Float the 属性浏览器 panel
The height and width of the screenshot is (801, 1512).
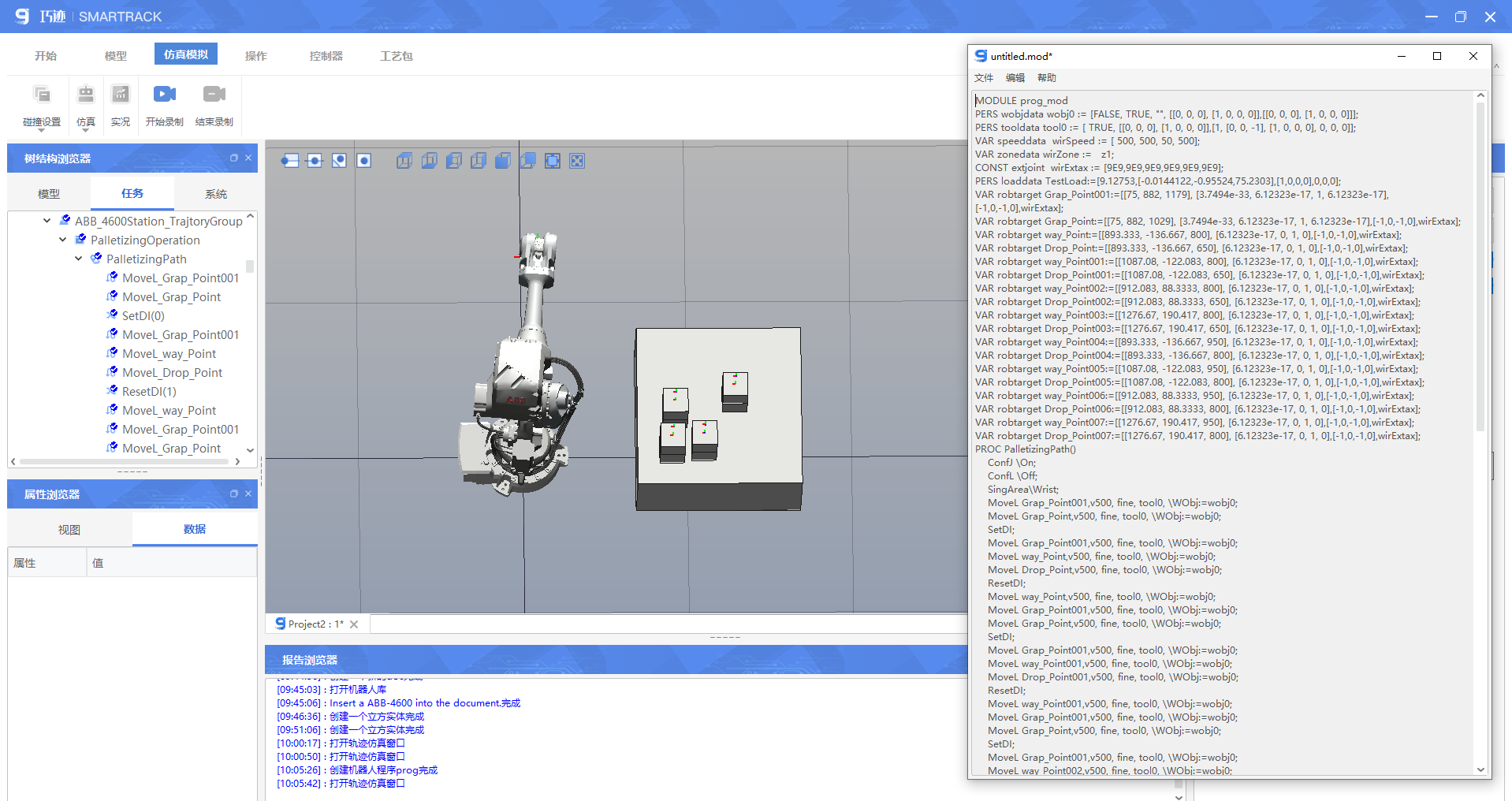click(x=234, y=494)
